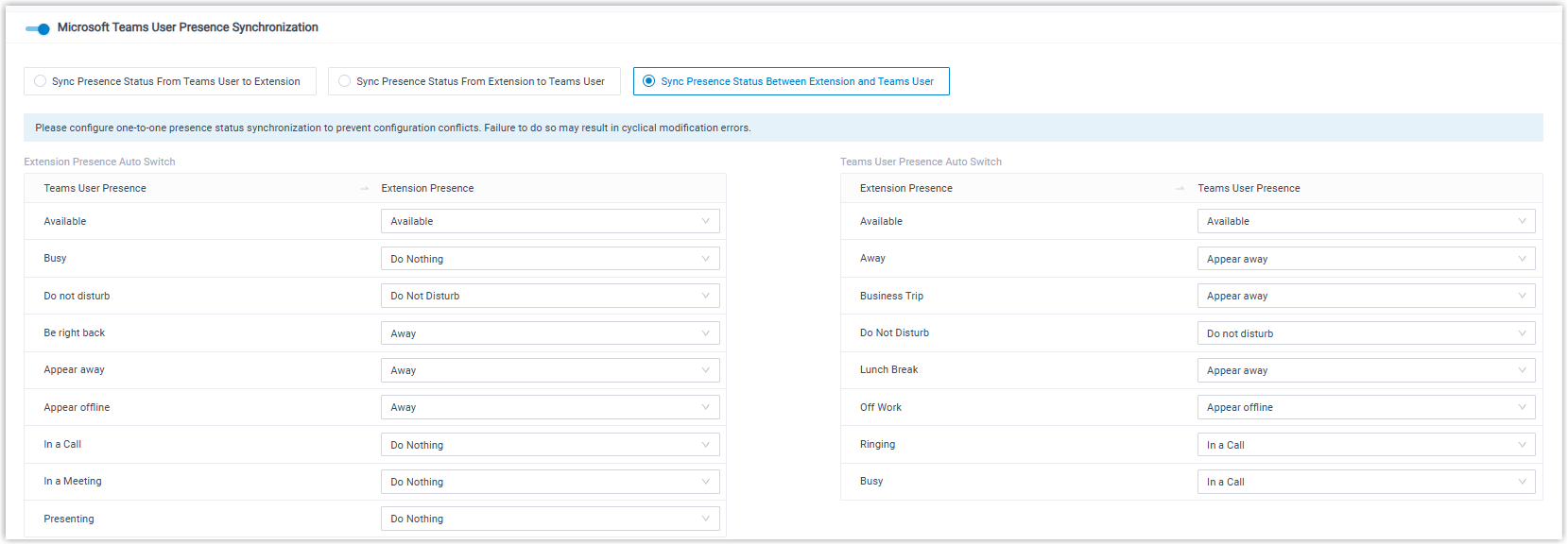
Task: Open Teams presence dropdown for extension Available
Action: point(1365,221)
